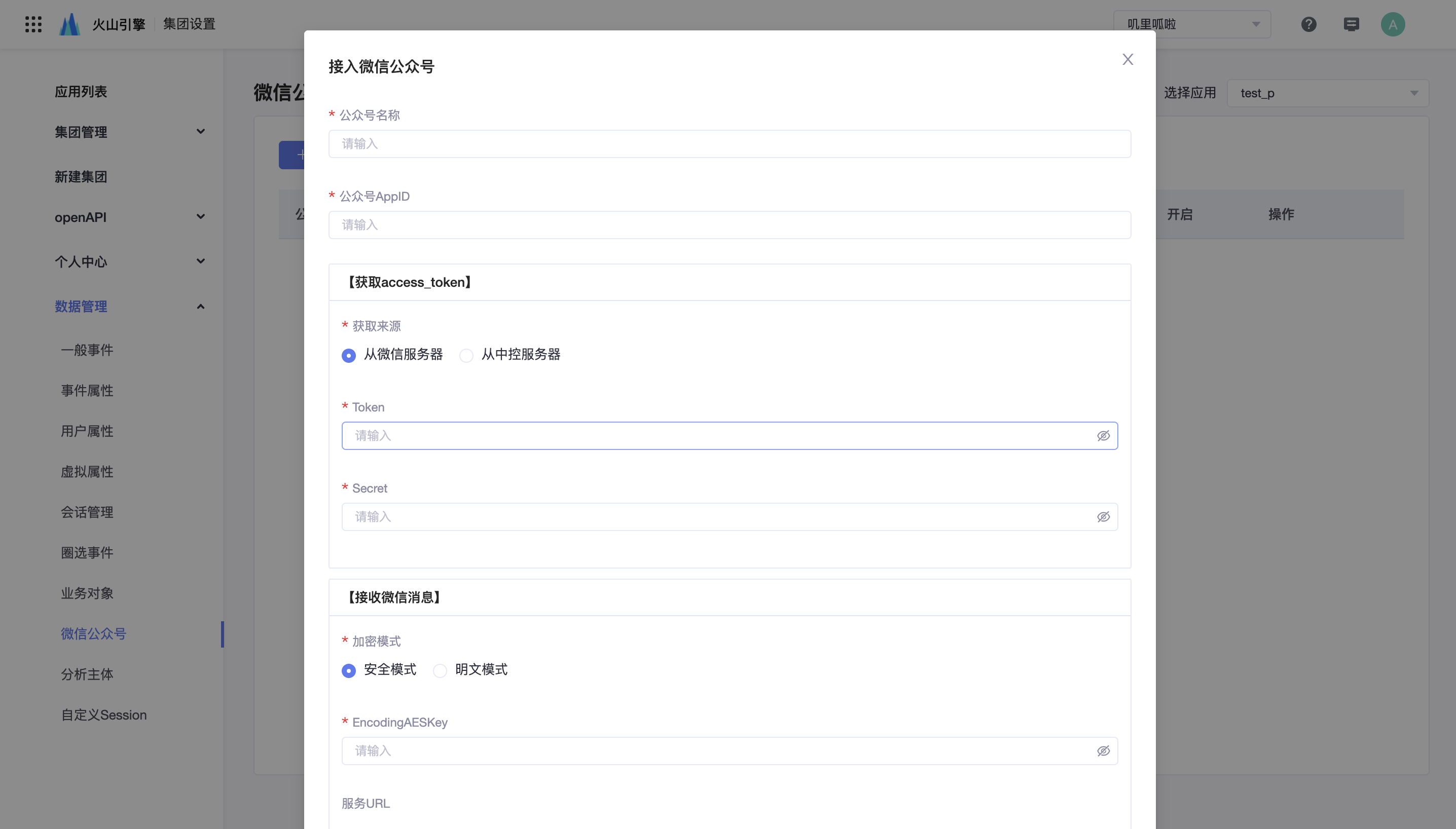Viewport: 1456px width, 829px height.
Task: Click the blue add button behind dialog
Action: tap(292, 155)
